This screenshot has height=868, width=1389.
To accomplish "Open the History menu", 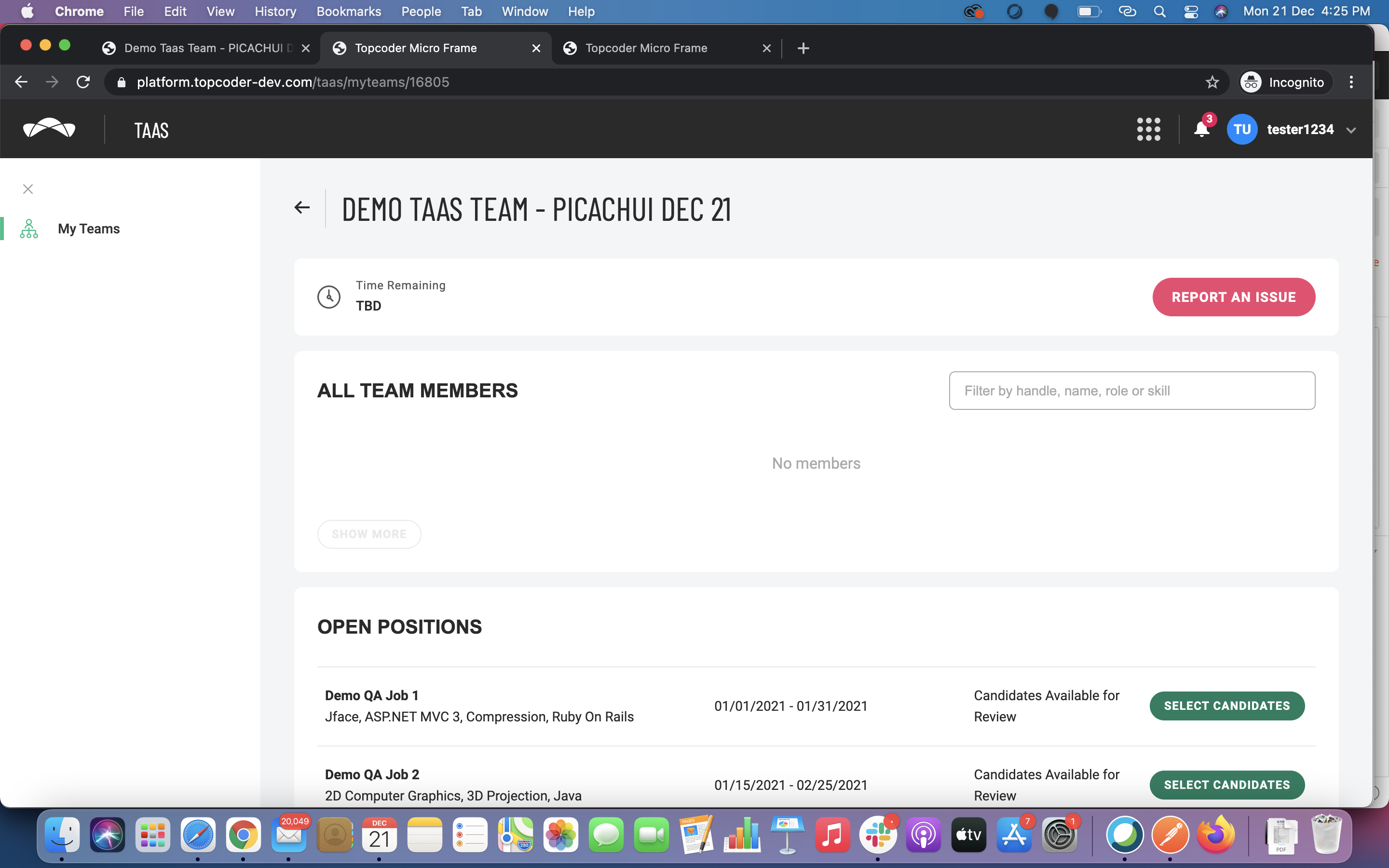I will [x=275, y=12].
